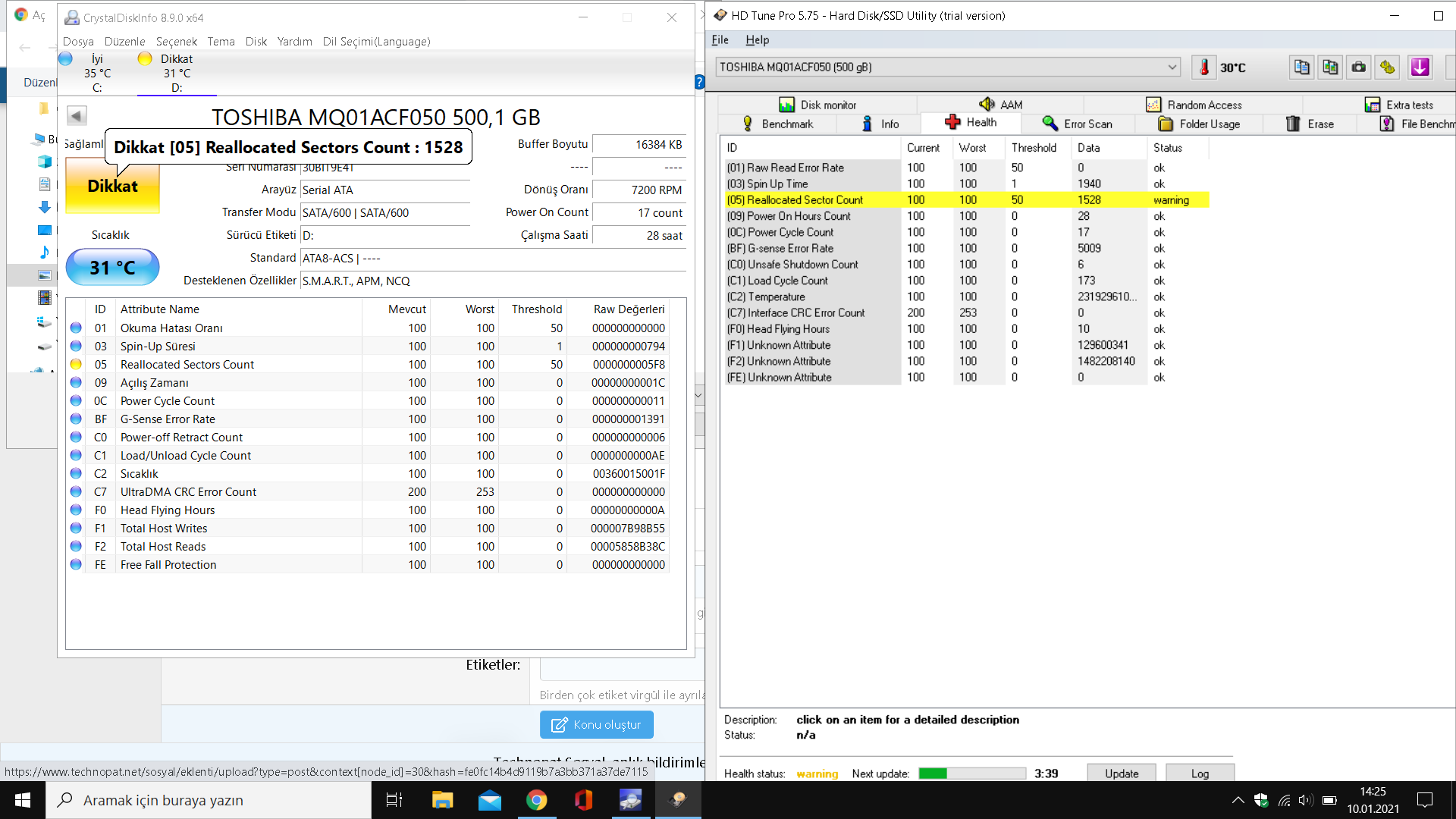Click CrystalDiskInfo previous disk arrow
The height and width of the screenshot is (819, 1456).
pos(76,115)
